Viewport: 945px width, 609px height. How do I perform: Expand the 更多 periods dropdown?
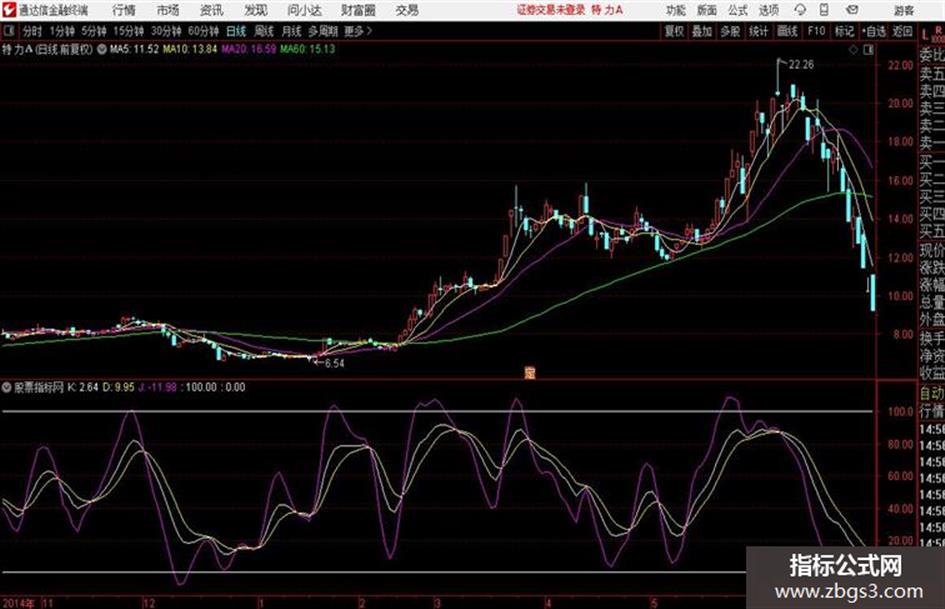[358, 31]
